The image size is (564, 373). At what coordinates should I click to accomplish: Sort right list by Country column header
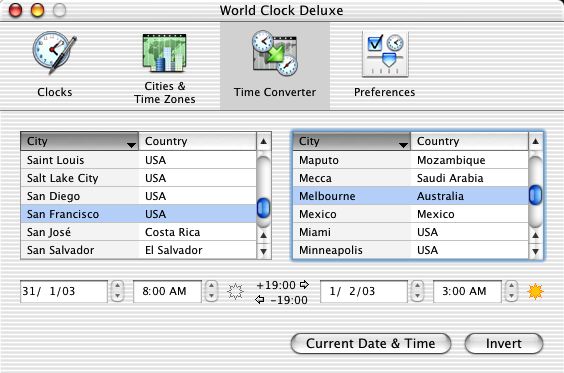coord(469,141)
